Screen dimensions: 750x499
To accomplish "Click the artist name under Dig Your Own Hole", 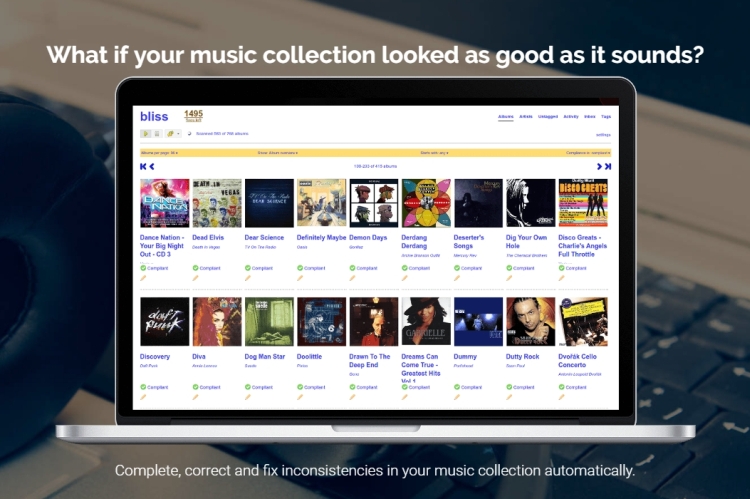I will pos(526,255).
